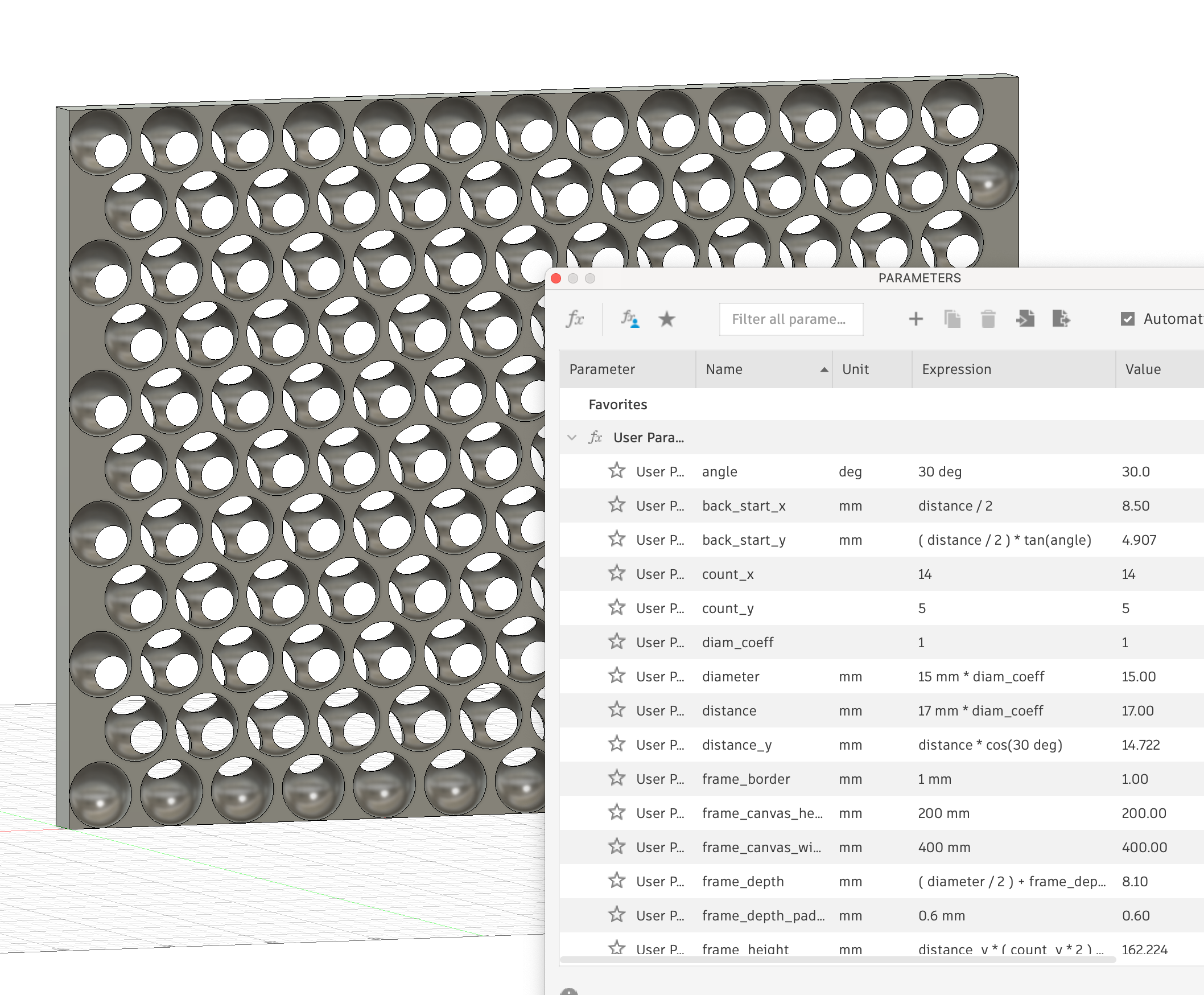Sort by the Name column header
1204x995 pixels.
(x=764, y=369)
